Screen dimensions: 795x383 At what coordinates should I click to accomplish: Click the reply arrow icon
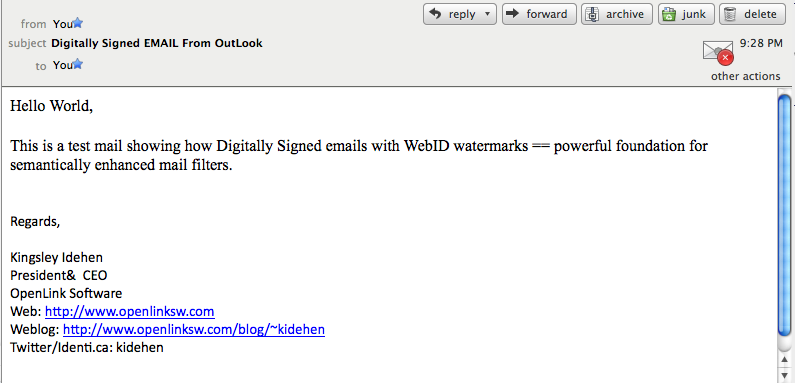436,14
